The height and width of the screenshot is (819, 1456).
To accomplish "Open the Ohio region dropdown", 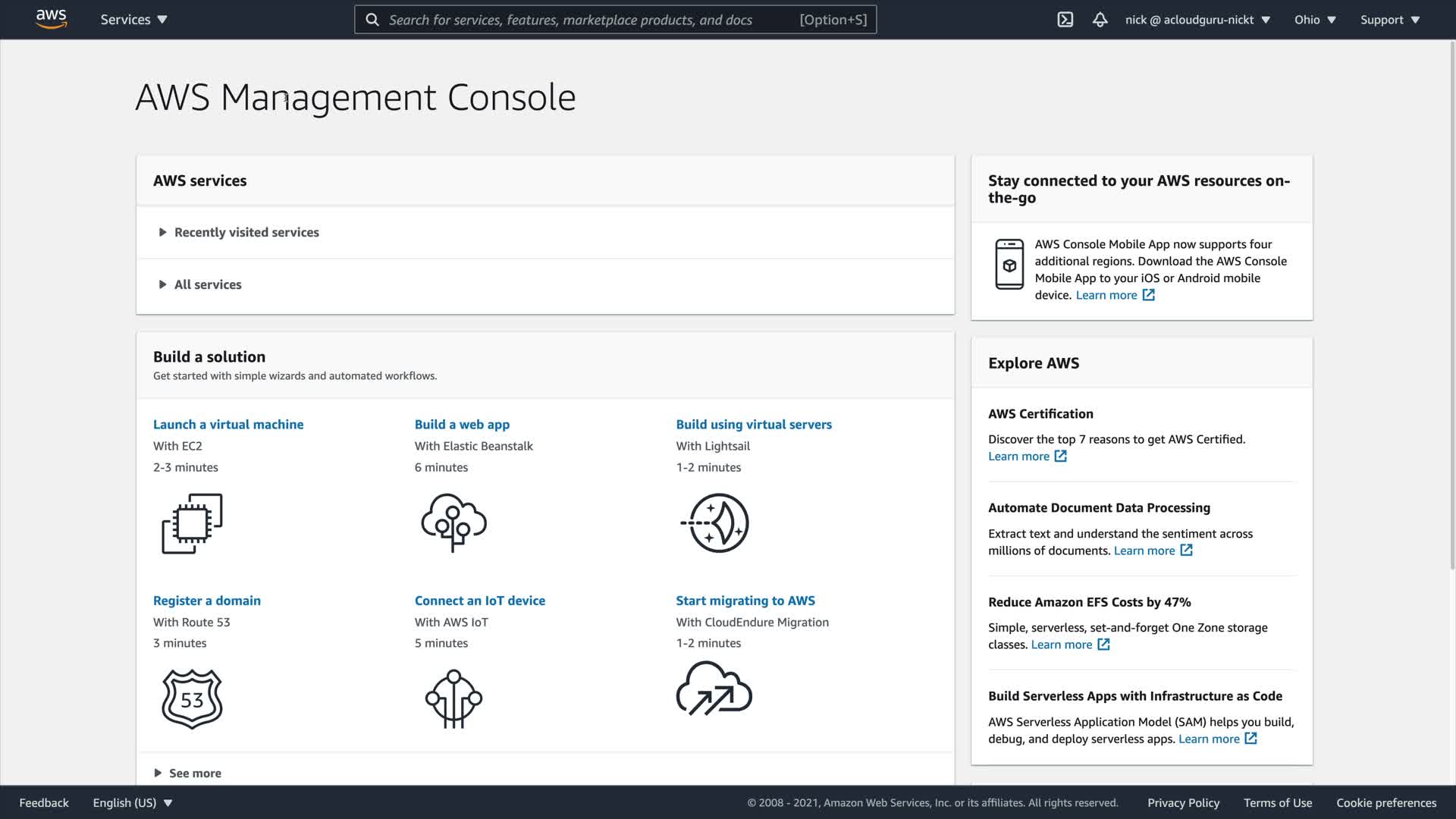I will 1314,20.
